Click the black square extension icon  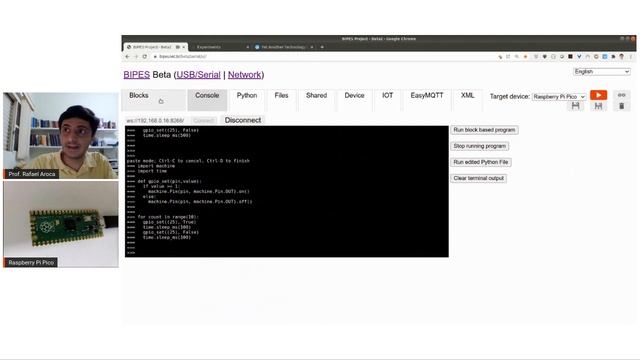(x=570, y=57)
